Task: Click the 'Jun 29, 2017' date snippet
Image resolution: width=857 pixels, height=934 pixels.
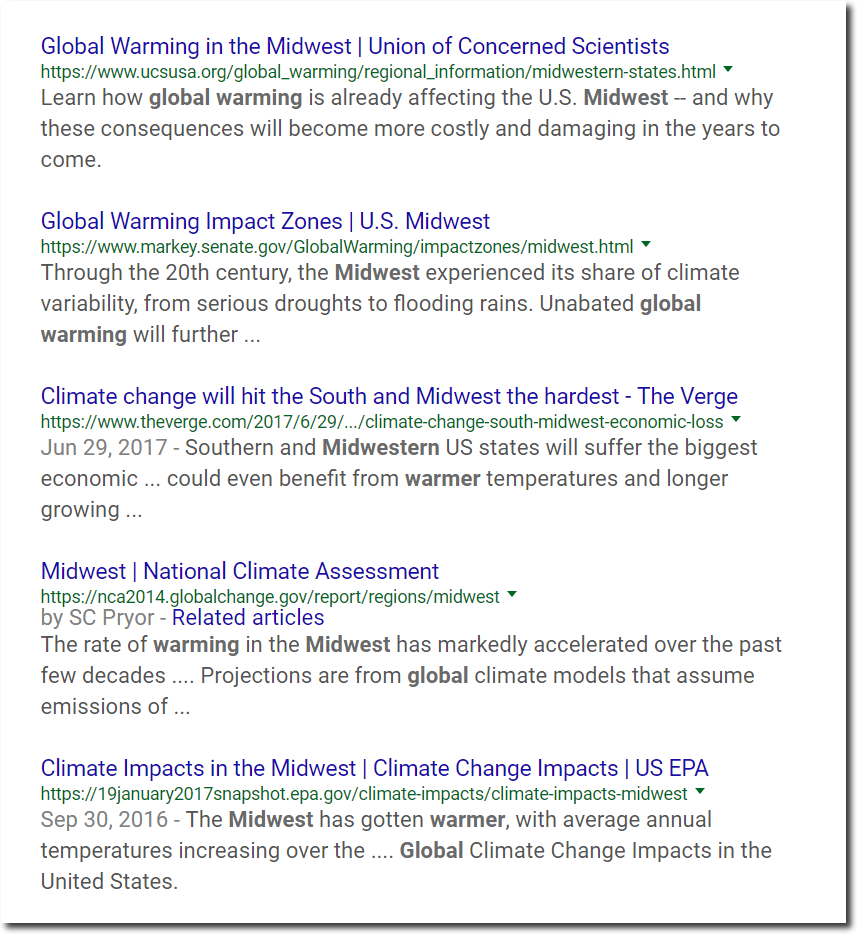Action: [x=104, y=448]
